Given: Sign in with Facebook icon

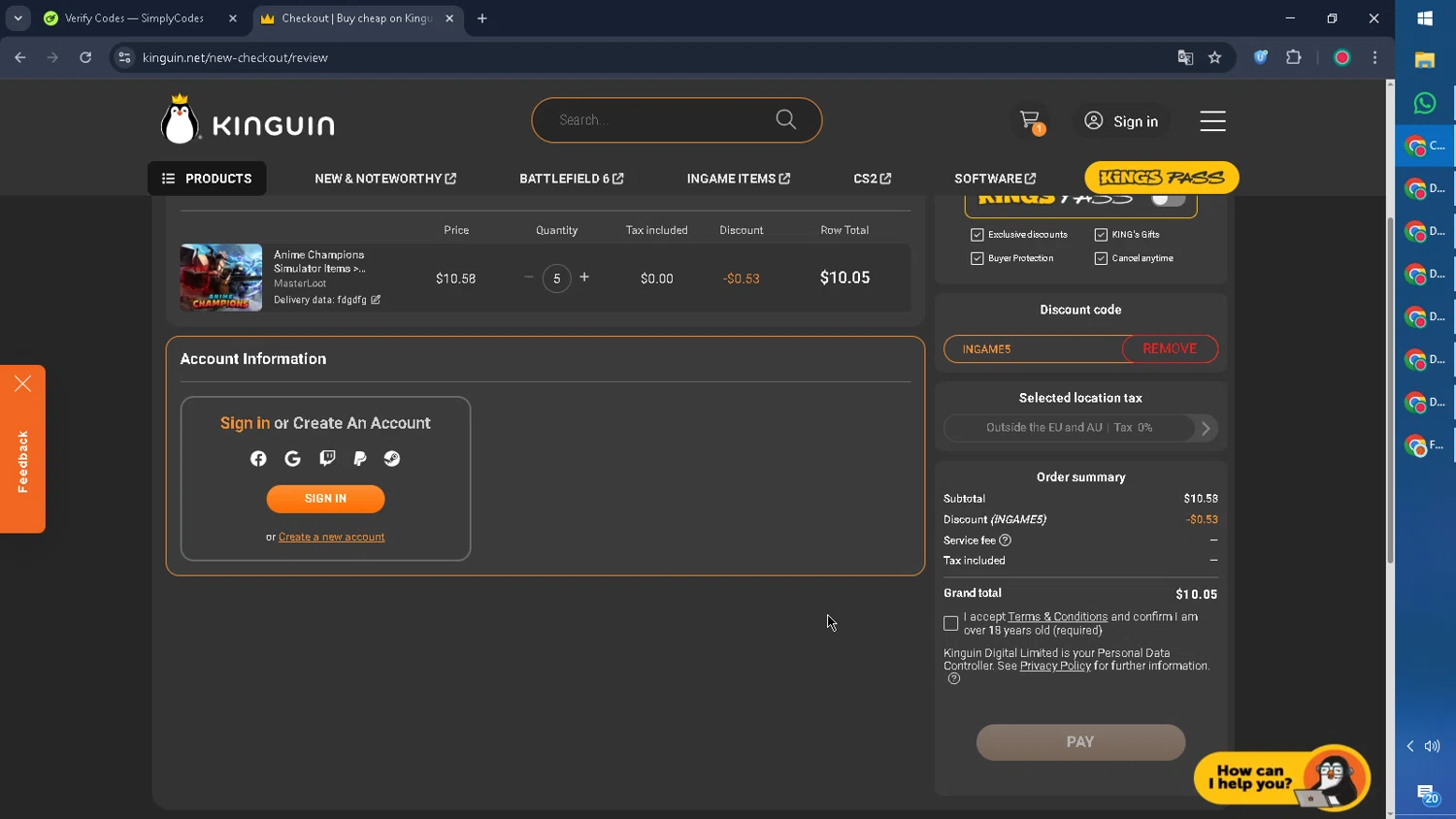Looking at the screenshot, I should 258,459.
